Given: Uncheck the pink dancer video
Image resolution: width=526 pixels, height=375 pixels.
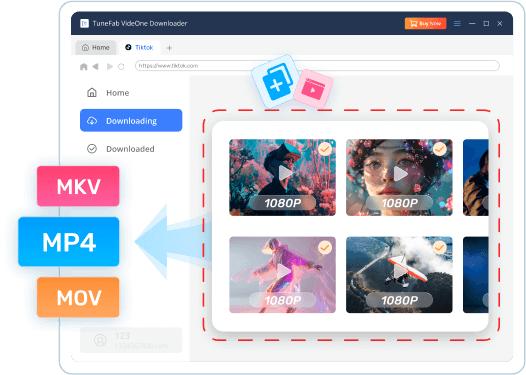Looking at the screenshot, I should coord(325,248).
